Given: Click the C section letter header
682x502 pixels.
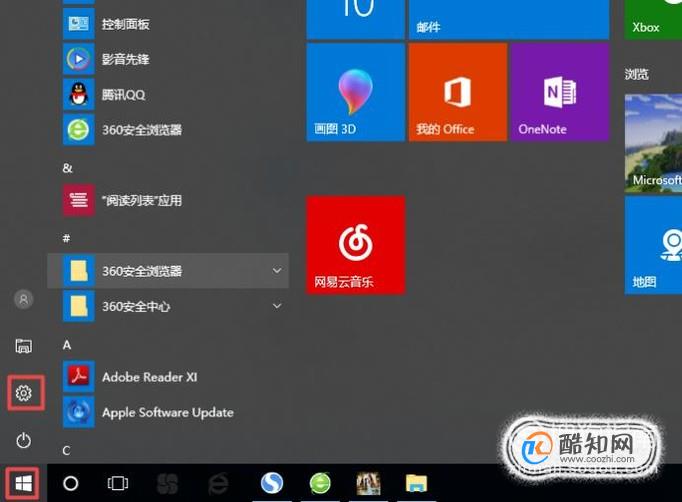Looking at the screenshot, I should click(67, 451).
